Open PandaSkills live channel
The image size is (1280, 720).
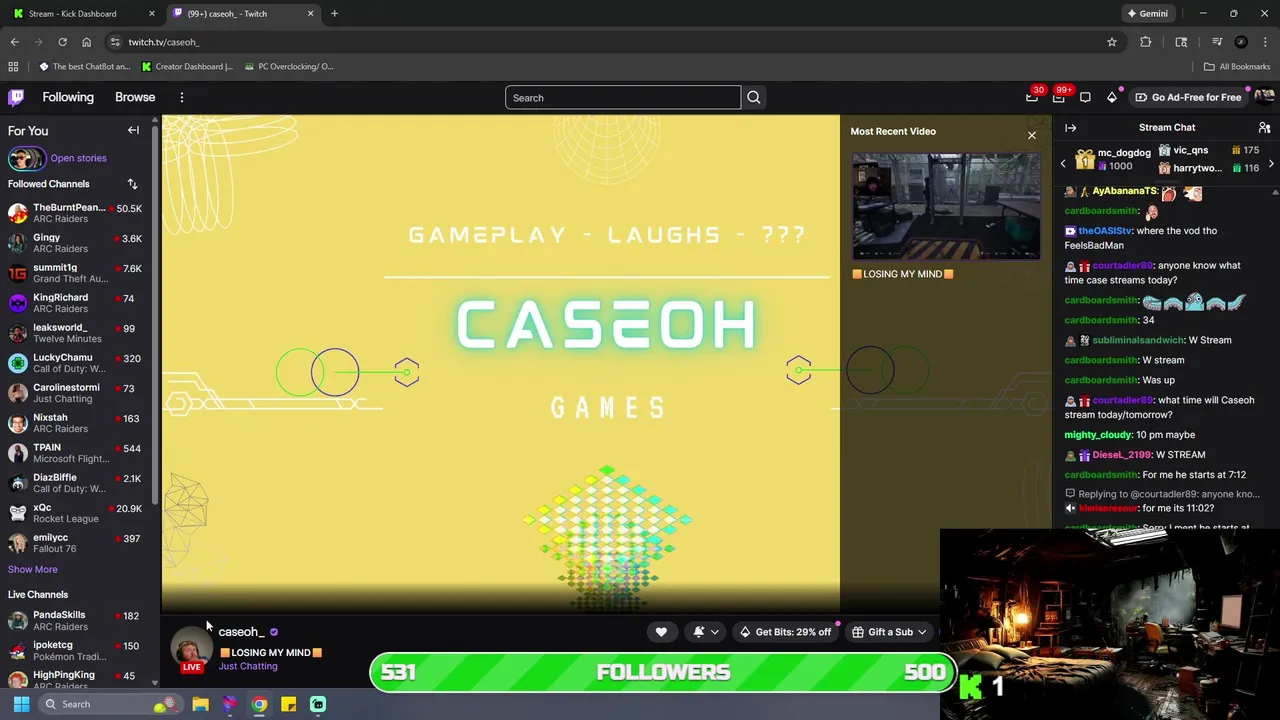[x=76, y=620]
